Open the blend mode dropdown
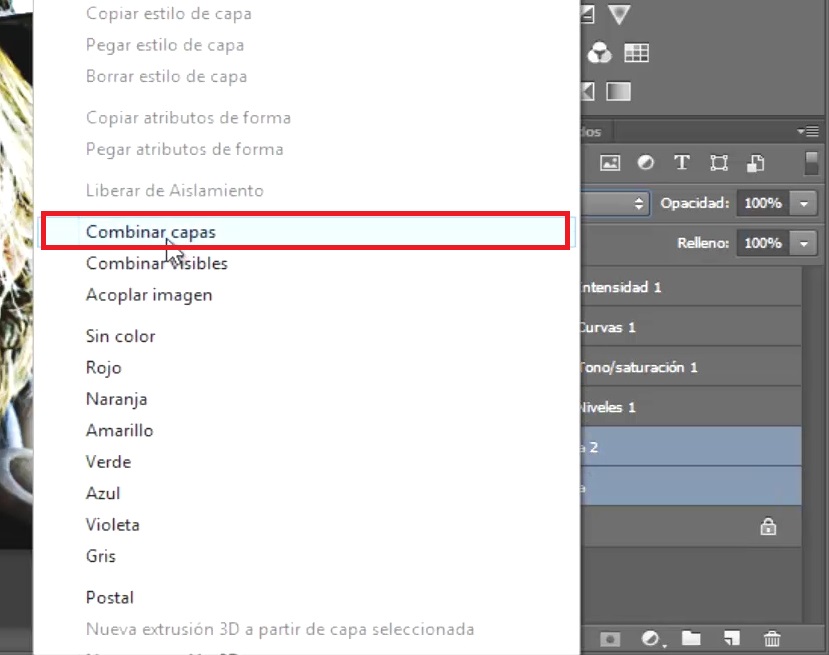This screenshot has width=829, height=655. point(615,203)
